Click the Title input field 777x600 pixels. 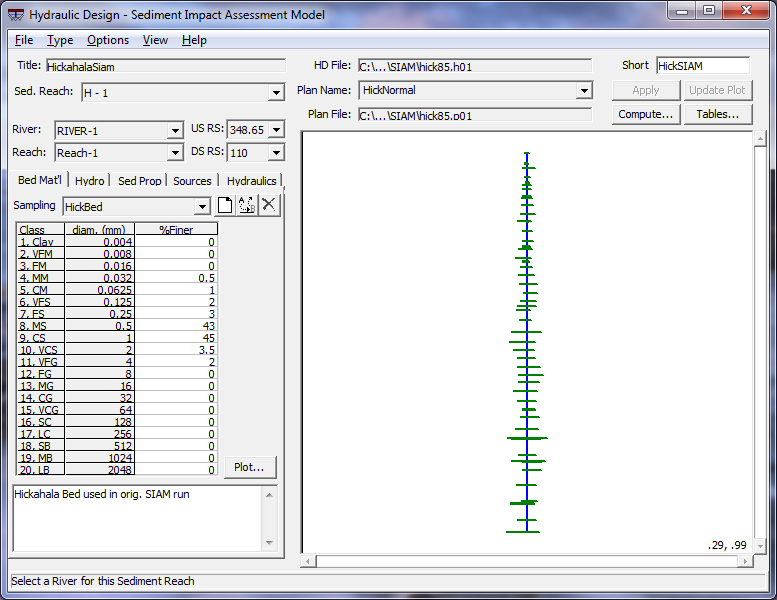(x=166, y=66)
